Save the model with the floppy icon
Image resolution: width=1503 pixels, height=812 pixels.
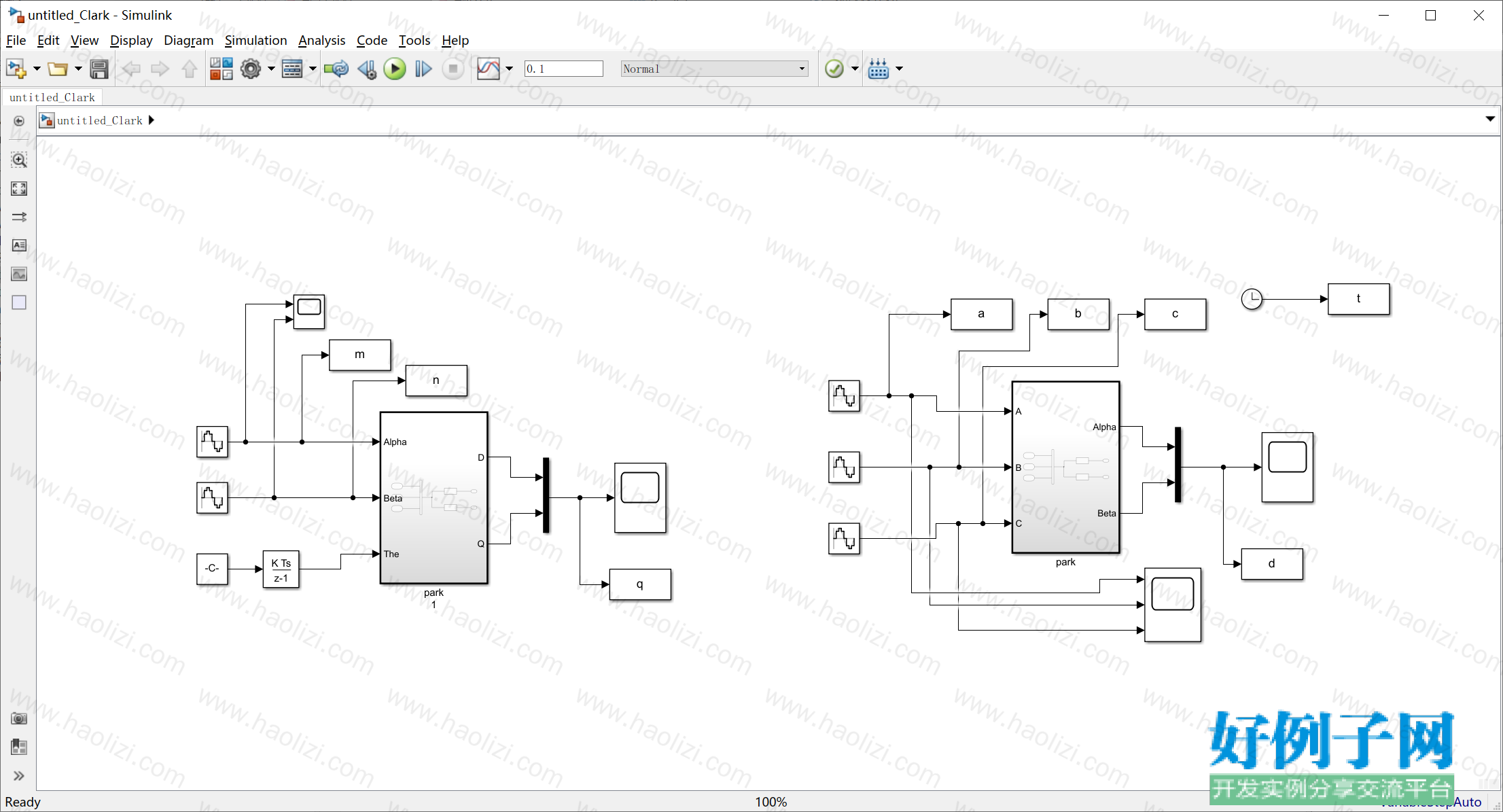[99, 69]
